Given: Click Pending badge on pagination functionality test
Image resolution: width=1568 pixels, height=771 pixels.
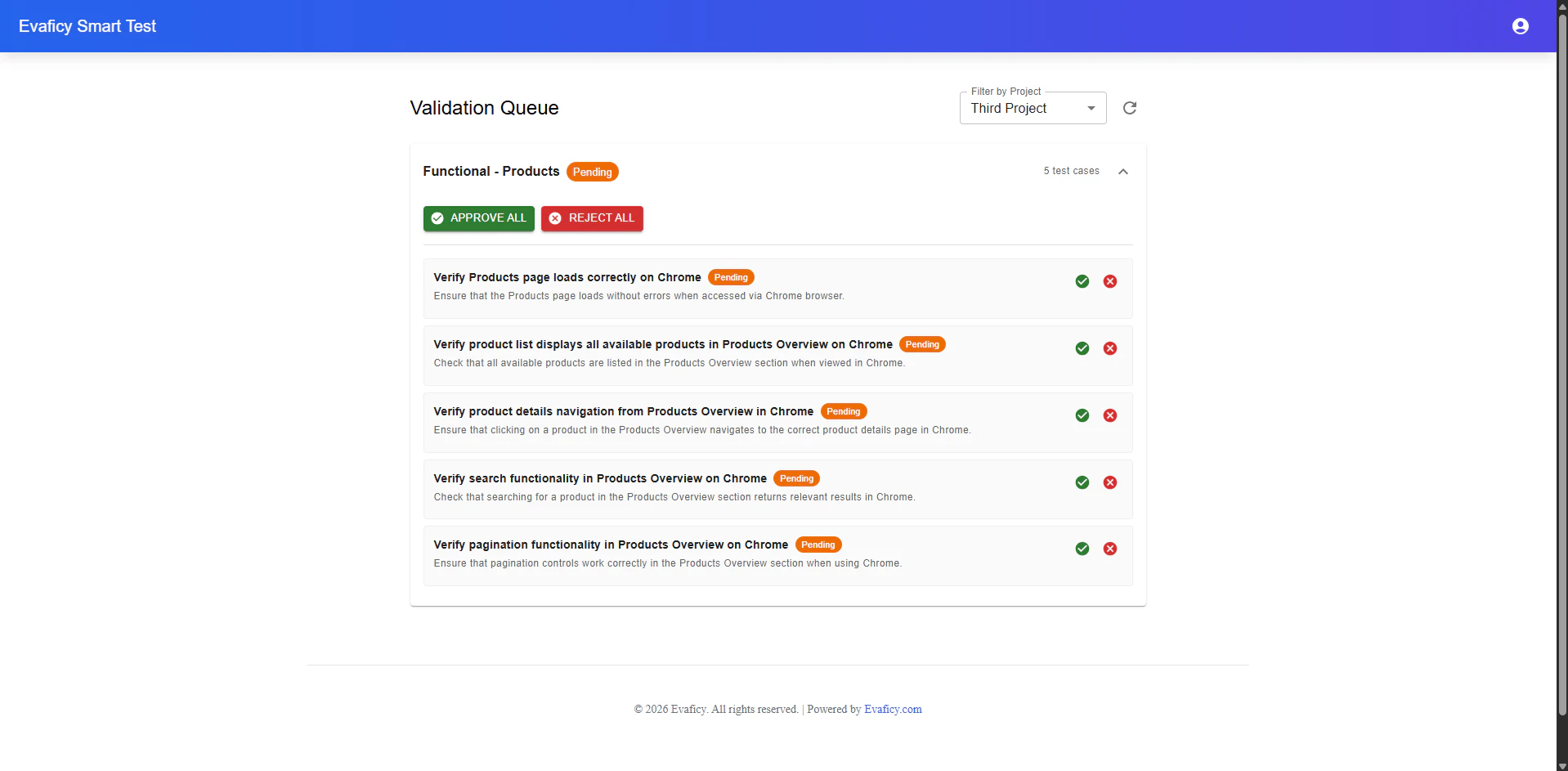Looking at the screenshot, I should [x=818, y=545].
